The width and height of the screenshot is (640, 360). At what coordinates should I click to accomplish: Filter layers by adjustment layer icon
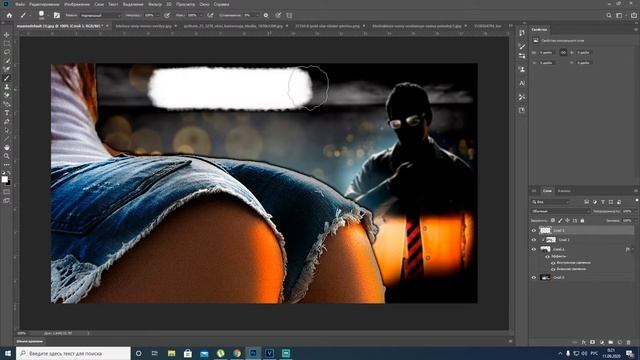click(x=595, y=202)
